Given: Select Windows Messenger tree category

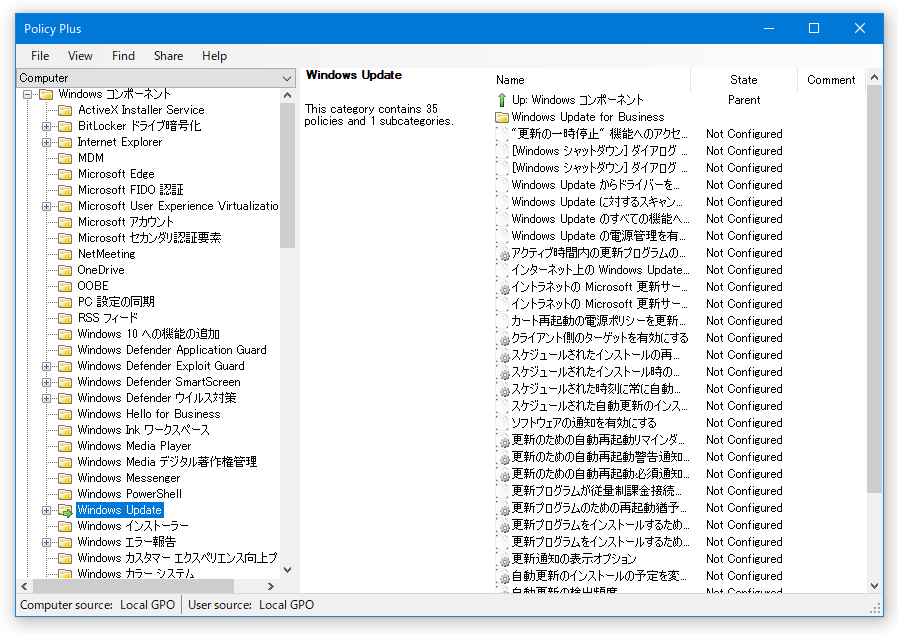Looking at the screenshot, I should (x=129, y=478).
